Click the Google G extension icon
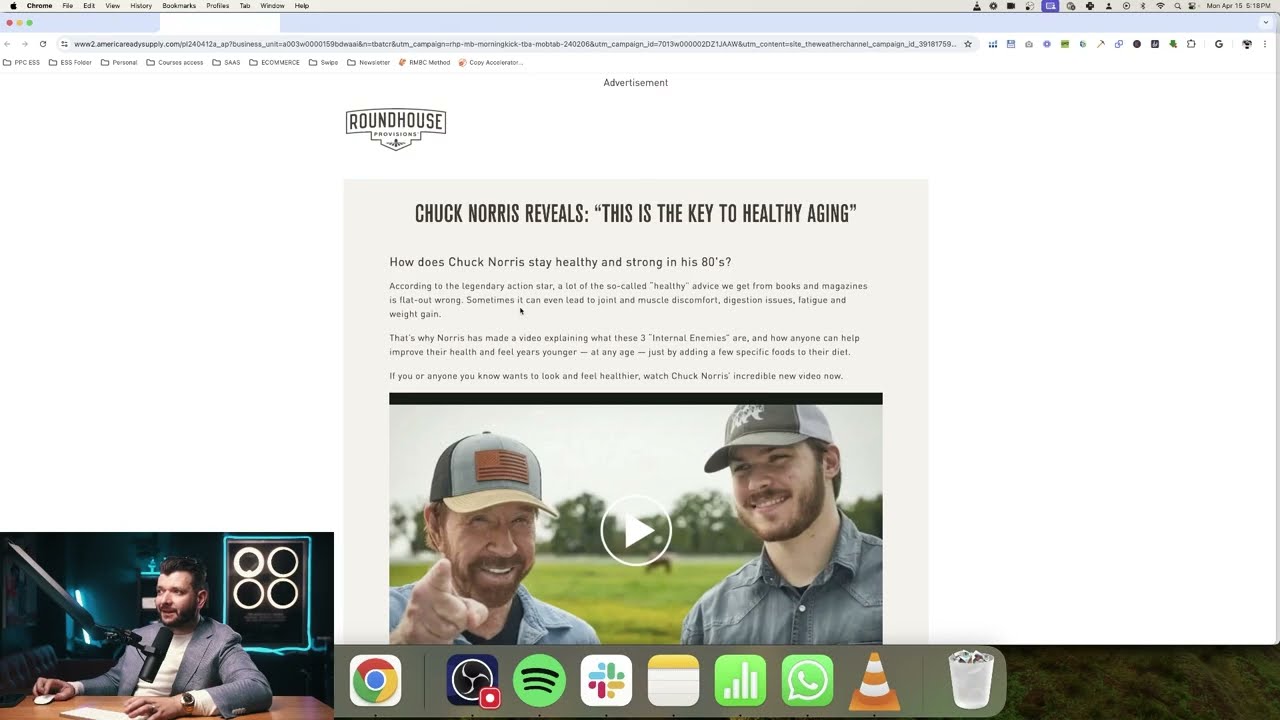The width and height of the screenshot is (1280, 720). pyautogui.click(x=1219, y=44)
